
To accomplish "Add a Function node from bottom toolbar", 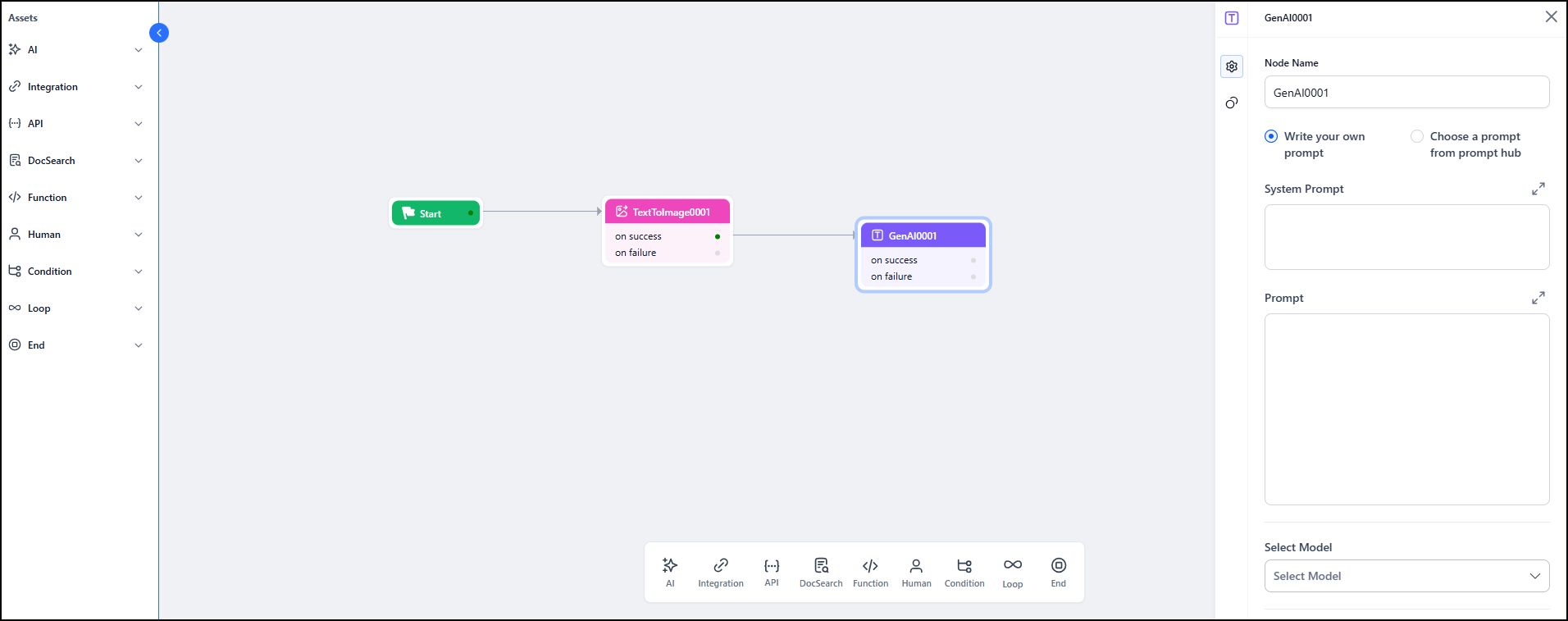I will coord(870,572).
